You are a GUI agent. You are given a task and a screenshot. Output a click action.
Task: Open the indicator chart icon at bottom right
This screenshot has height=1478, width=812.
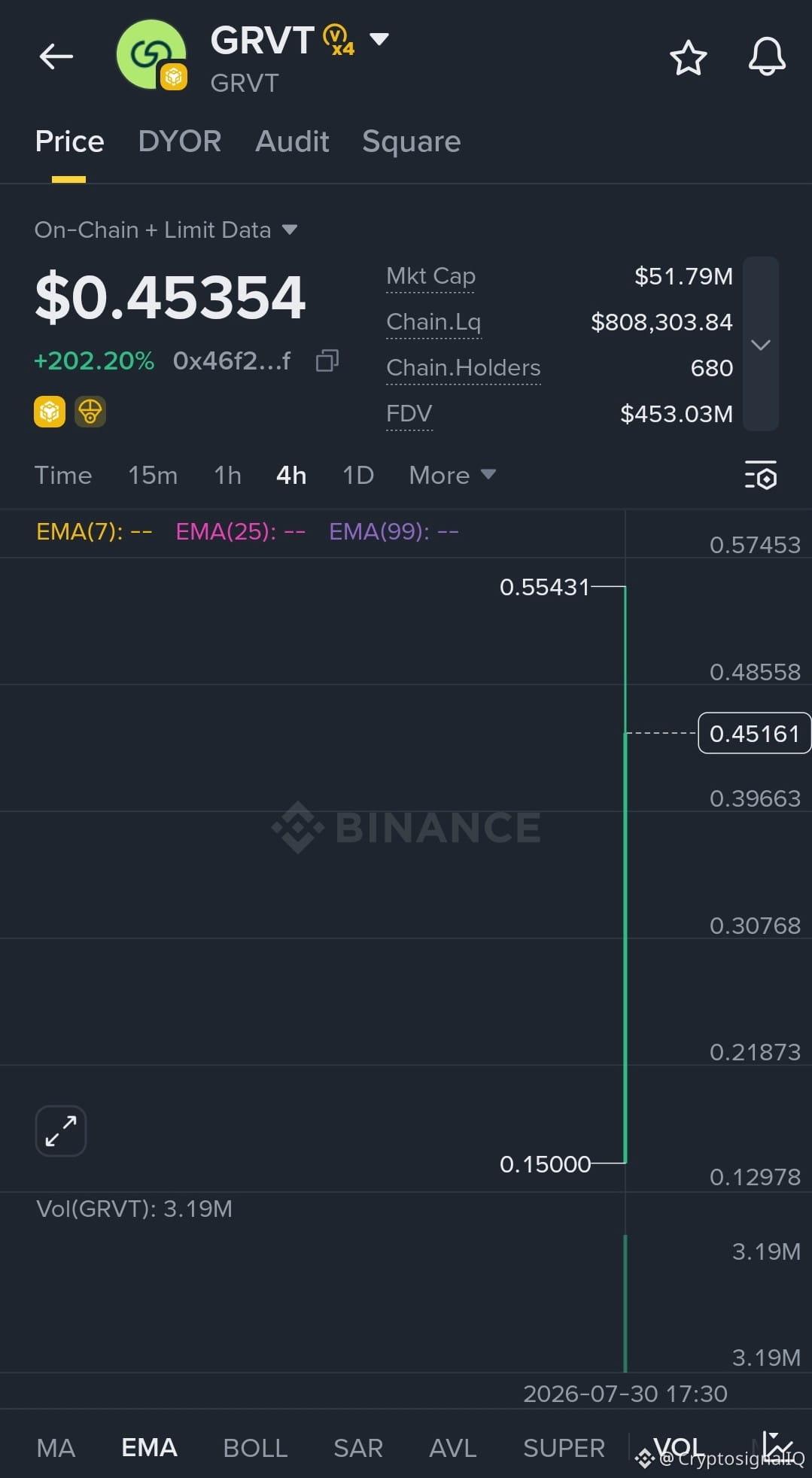(x=777, y=1446)
